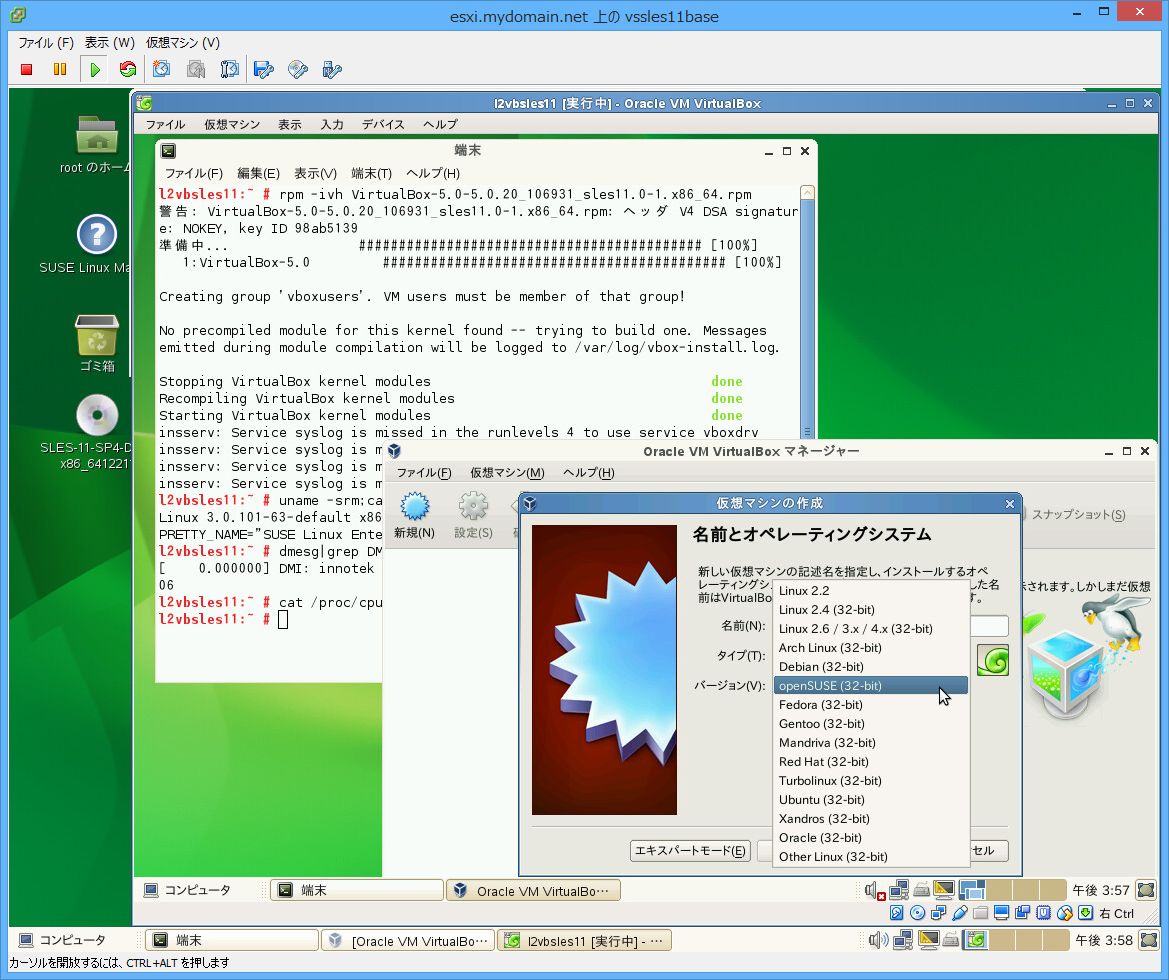The image size is (1169, 980).
Task: Click the shared folders indicator icon
Action: click(980, 913)
